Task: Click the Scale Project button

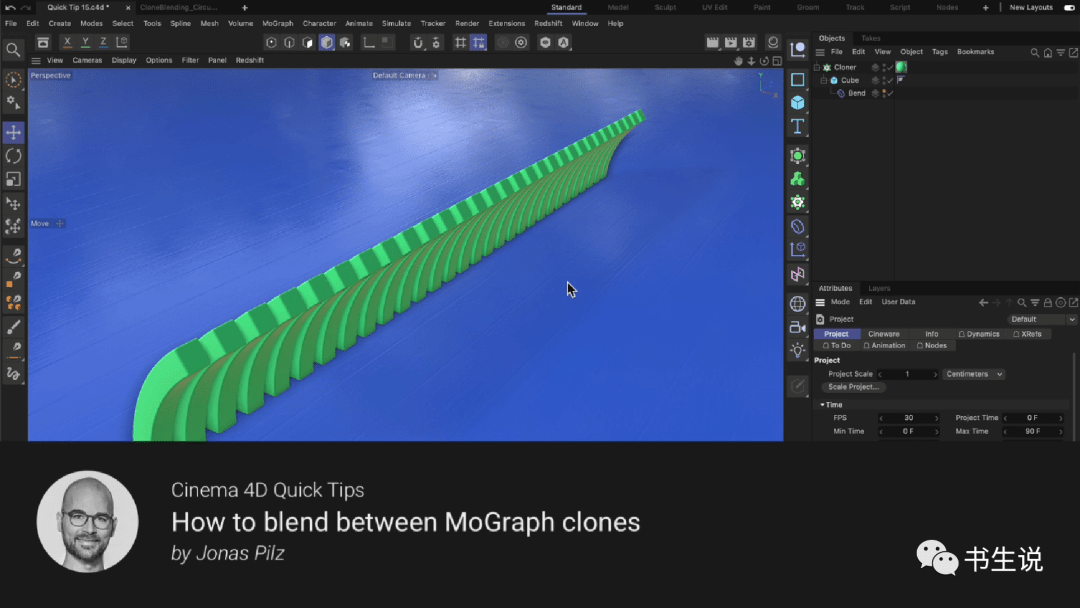Action: coord(853,387)
